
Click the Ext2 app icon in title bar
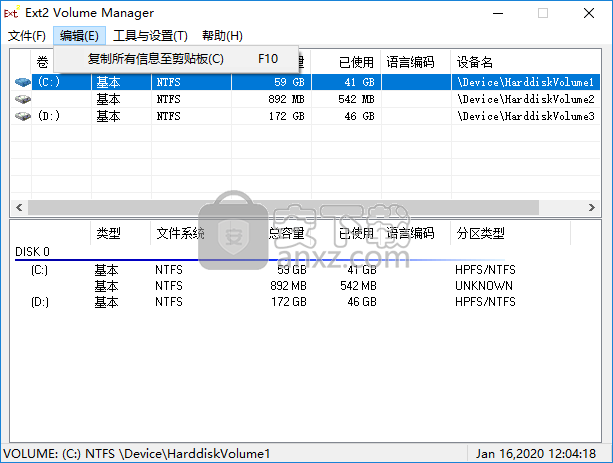point(11,13)
